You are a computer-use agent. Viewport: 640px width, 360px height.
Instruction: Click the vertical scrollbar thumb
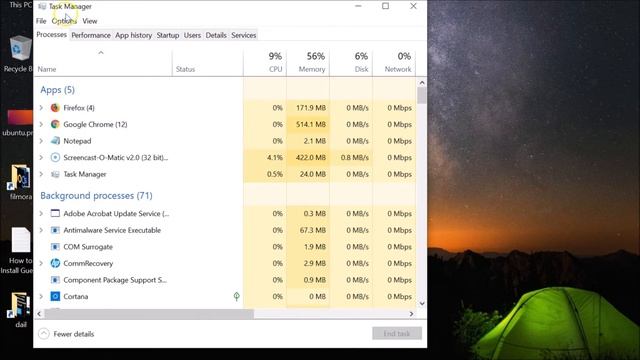(x=422, y=96)
